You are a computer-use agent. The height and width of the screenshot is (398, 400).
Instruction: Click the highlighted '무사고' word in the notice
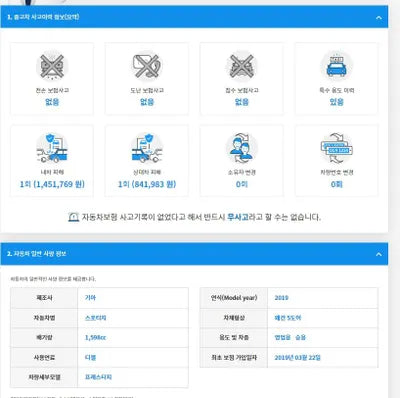pos(238,217)
